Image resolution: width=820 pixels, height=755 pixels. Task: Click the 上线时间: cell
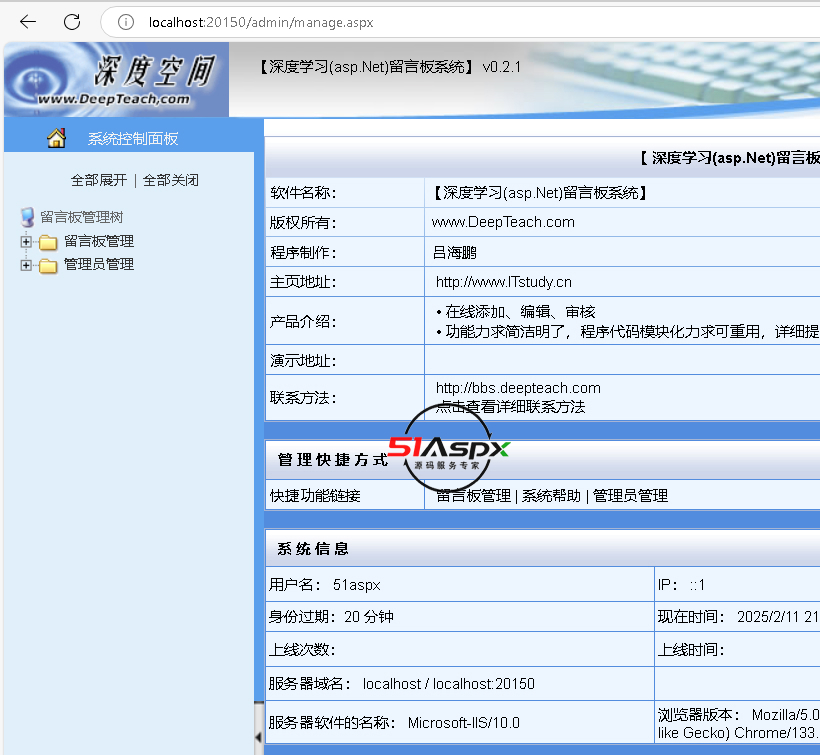tap(737, 649)
